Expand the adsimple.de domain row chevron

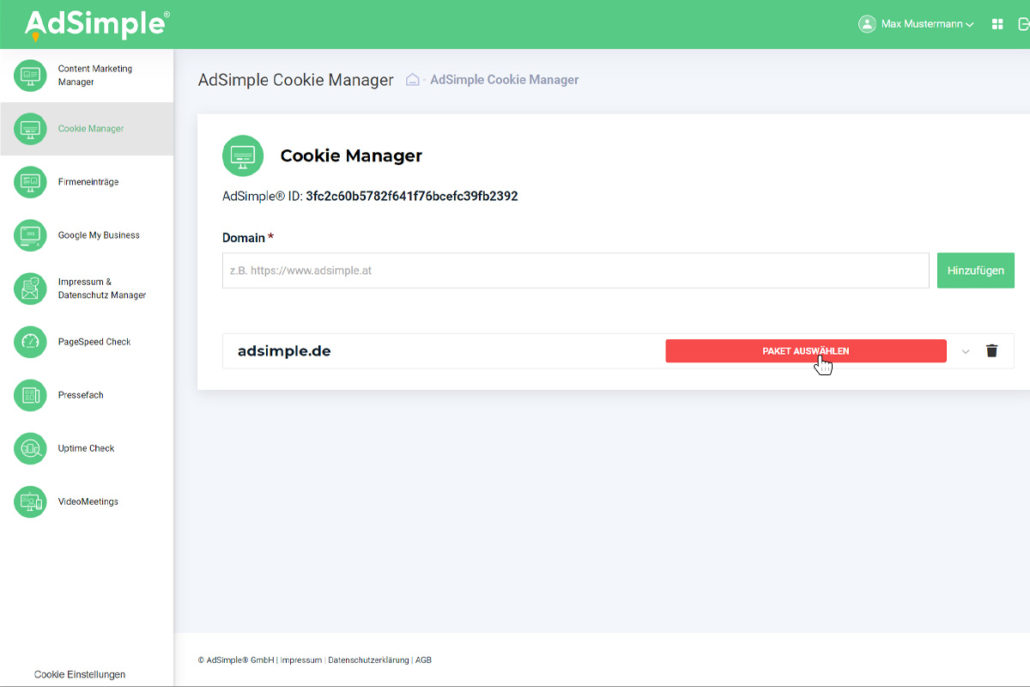(965, 351)
